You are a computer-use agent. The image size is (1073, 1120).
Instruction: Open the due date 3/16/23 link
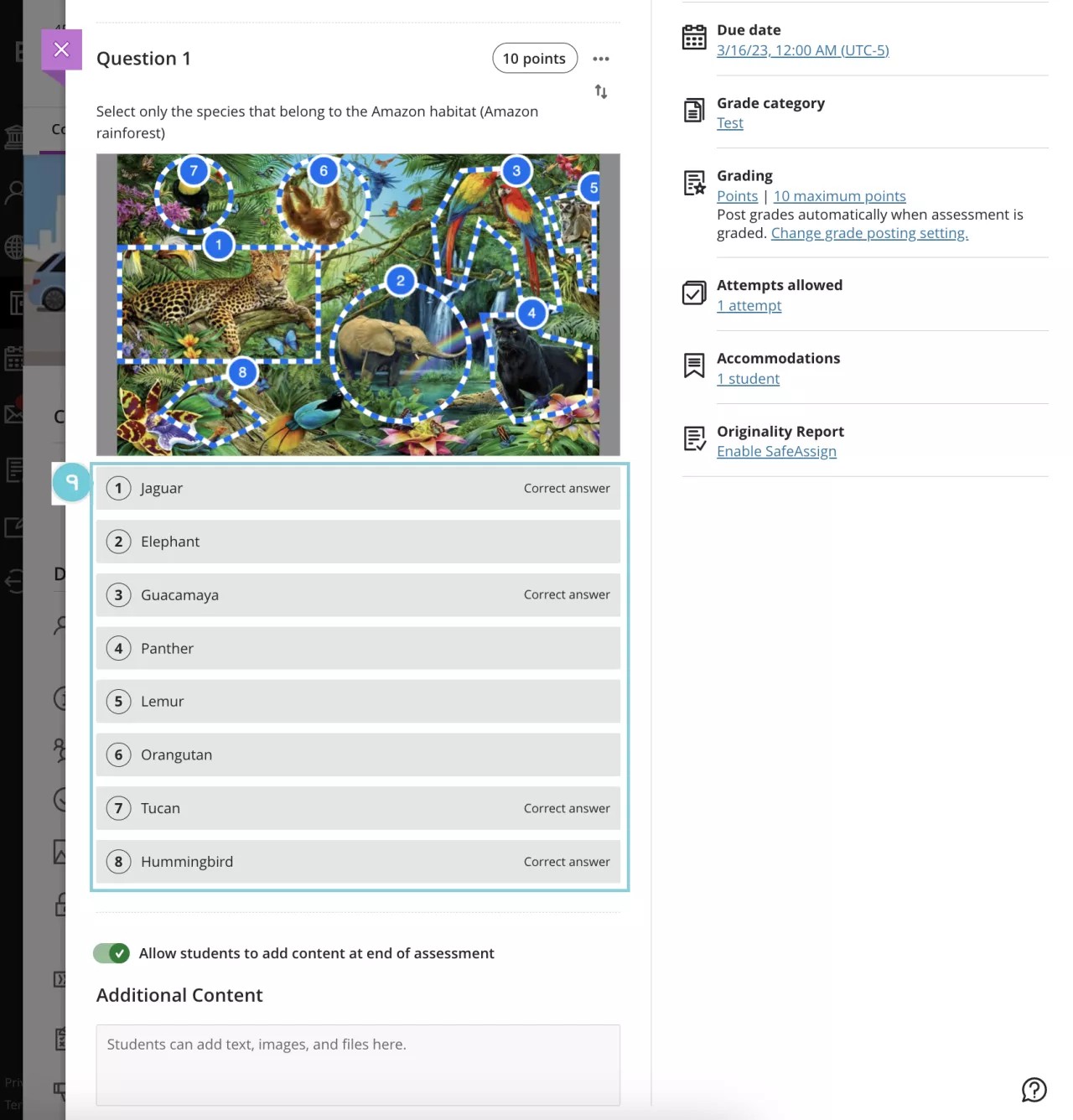tap(802, 50)
